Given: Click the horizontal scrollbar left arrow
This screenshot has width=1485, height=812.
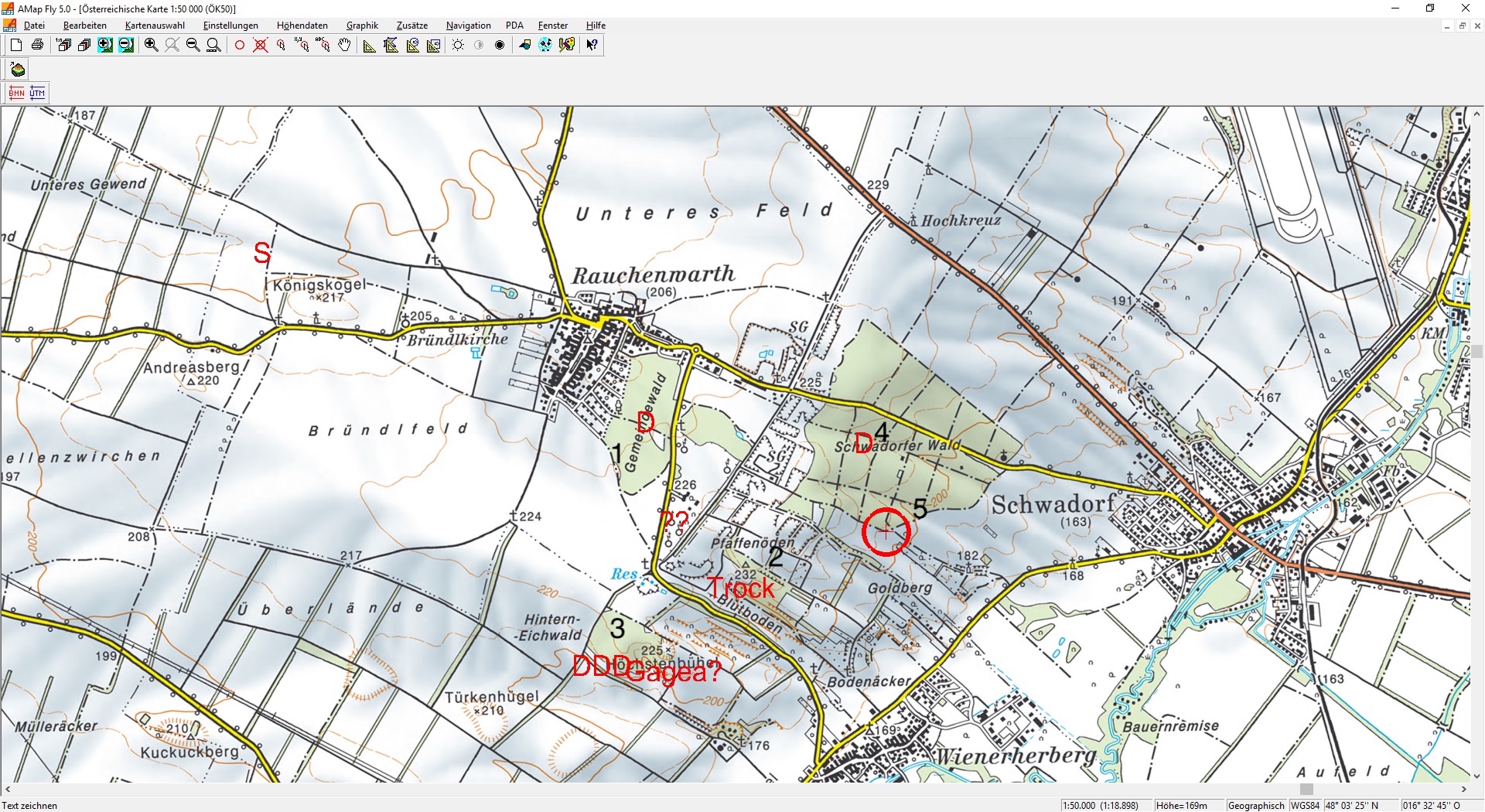Looking at the screenshot, I should (7, 790).
